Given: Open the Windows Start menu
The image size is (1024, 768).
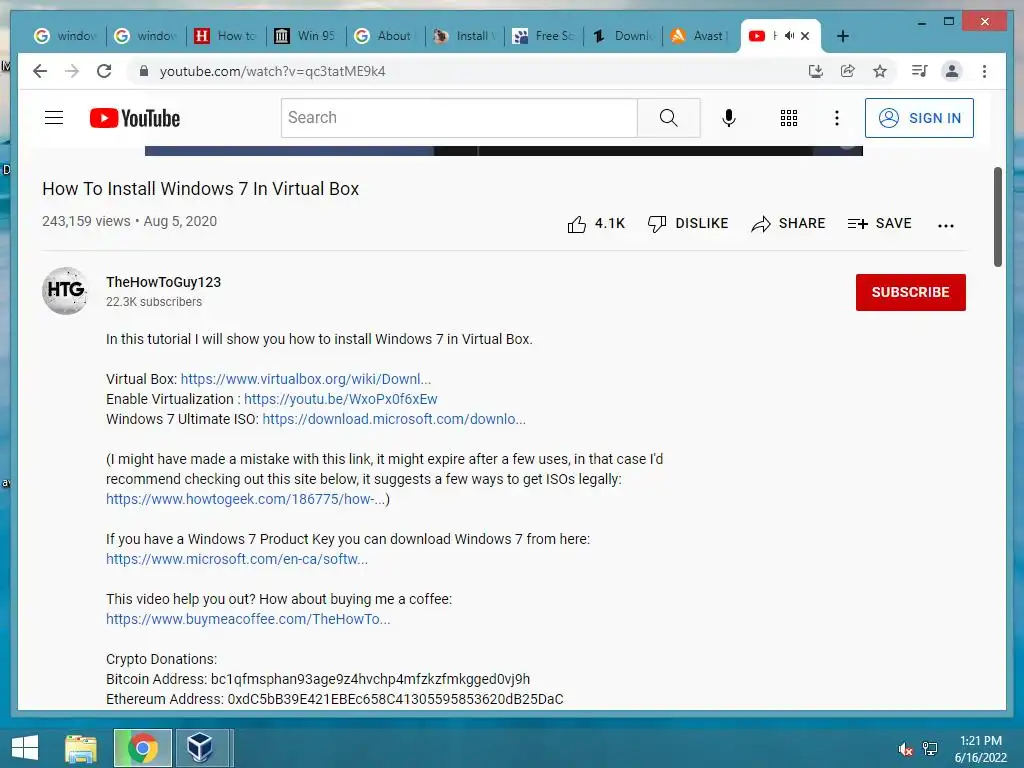Looking at the screenshot, I should [25, 748].
